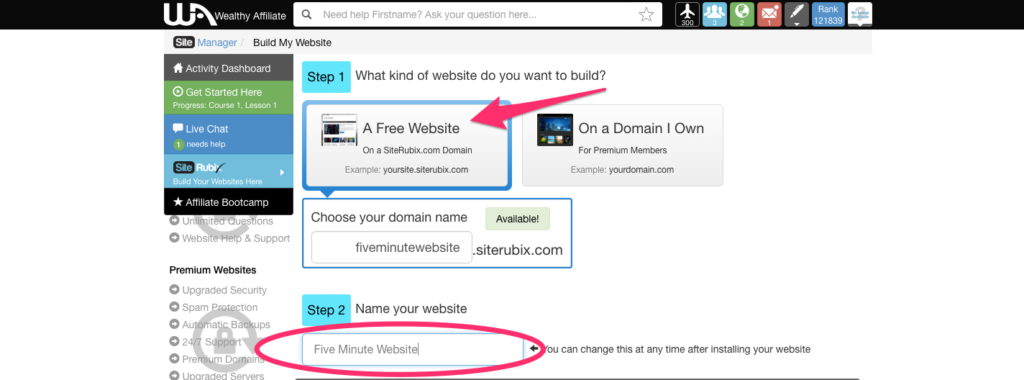Open the red envelope messages icon
Image resolution: width=1024 pixels, height=380 pixels.
(769, 14)
